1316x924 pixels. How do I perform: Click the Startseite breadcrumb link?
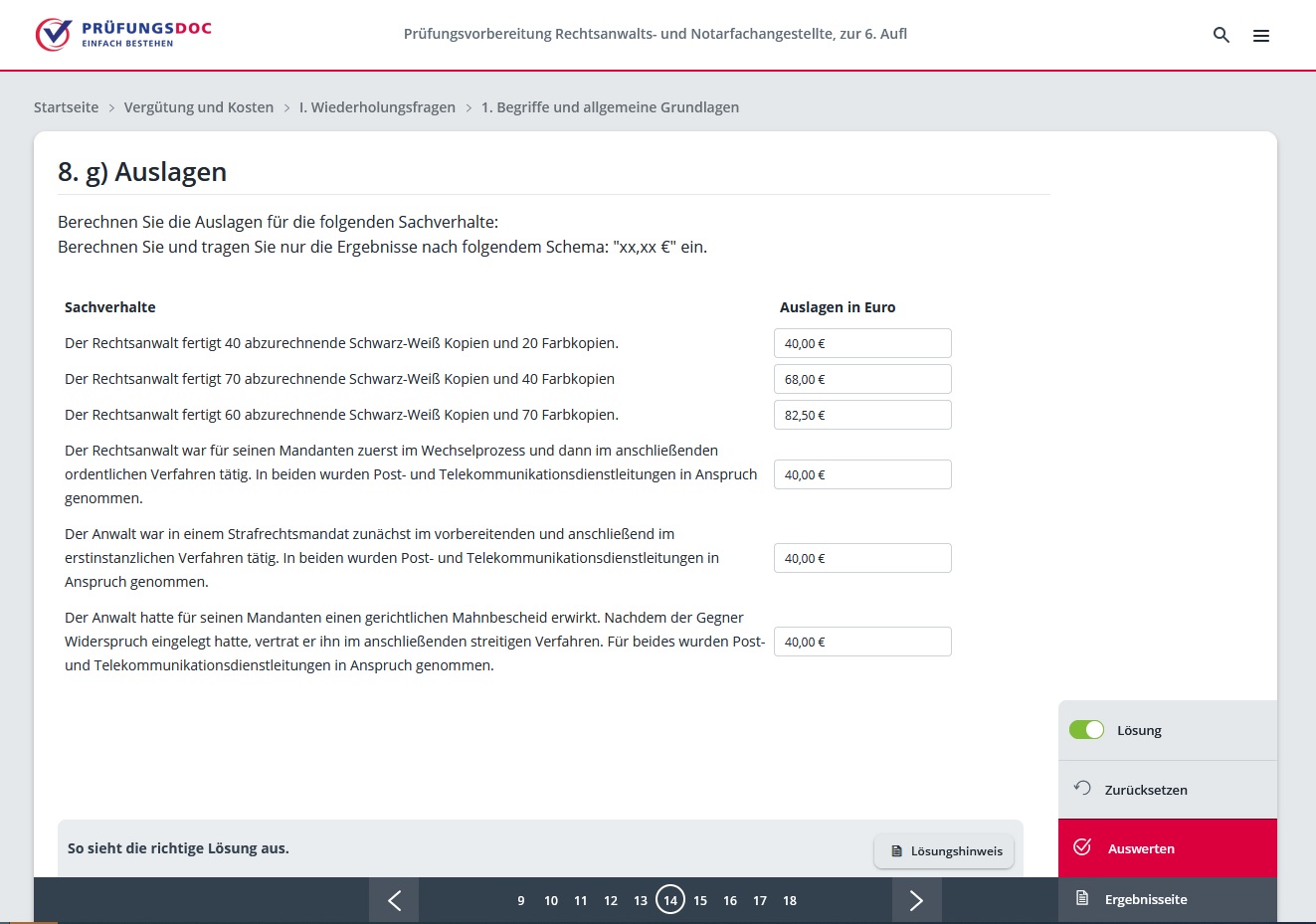(x=66, y=107)
